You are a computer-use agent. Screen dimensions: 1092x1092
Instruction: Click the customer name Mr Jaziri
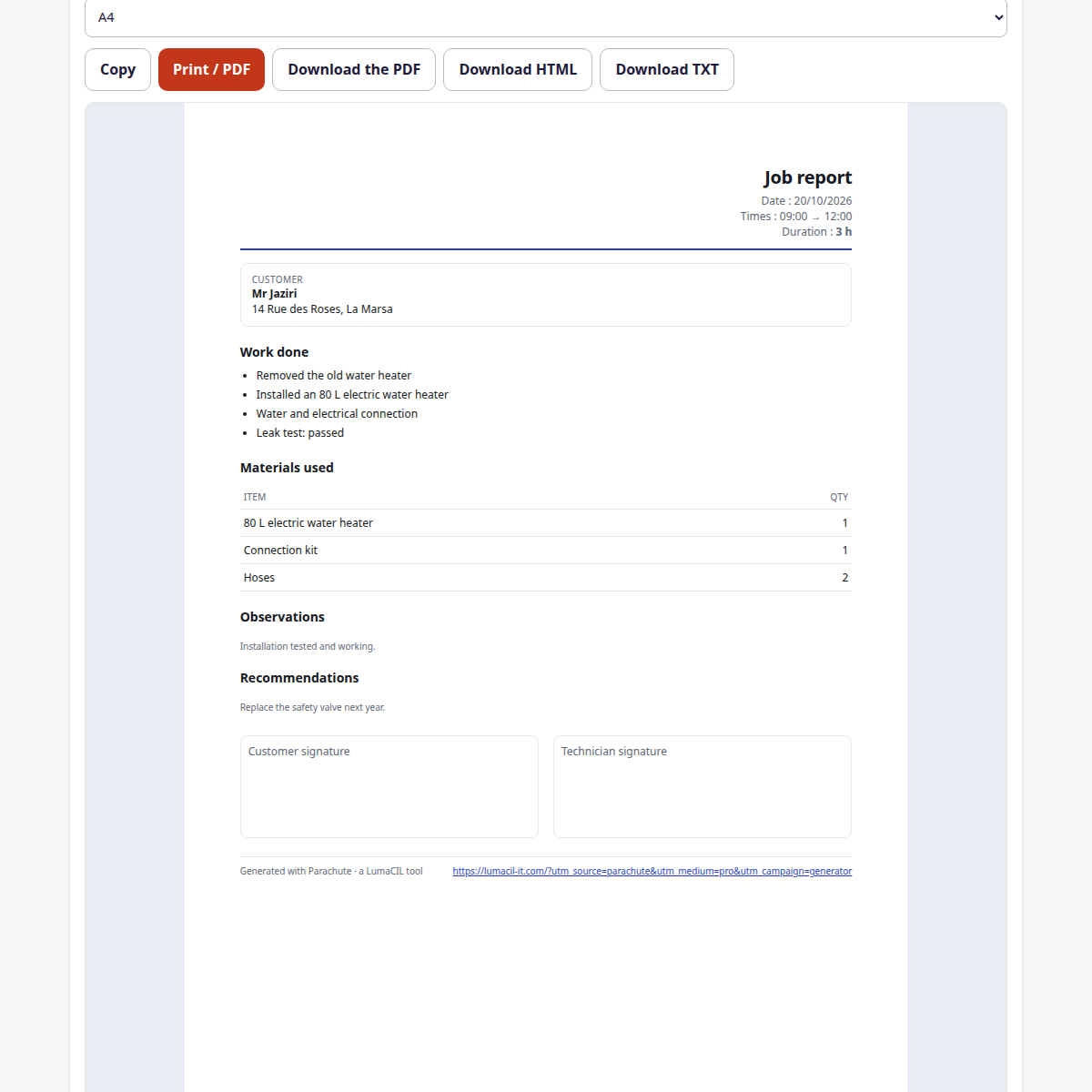[274, 294]
